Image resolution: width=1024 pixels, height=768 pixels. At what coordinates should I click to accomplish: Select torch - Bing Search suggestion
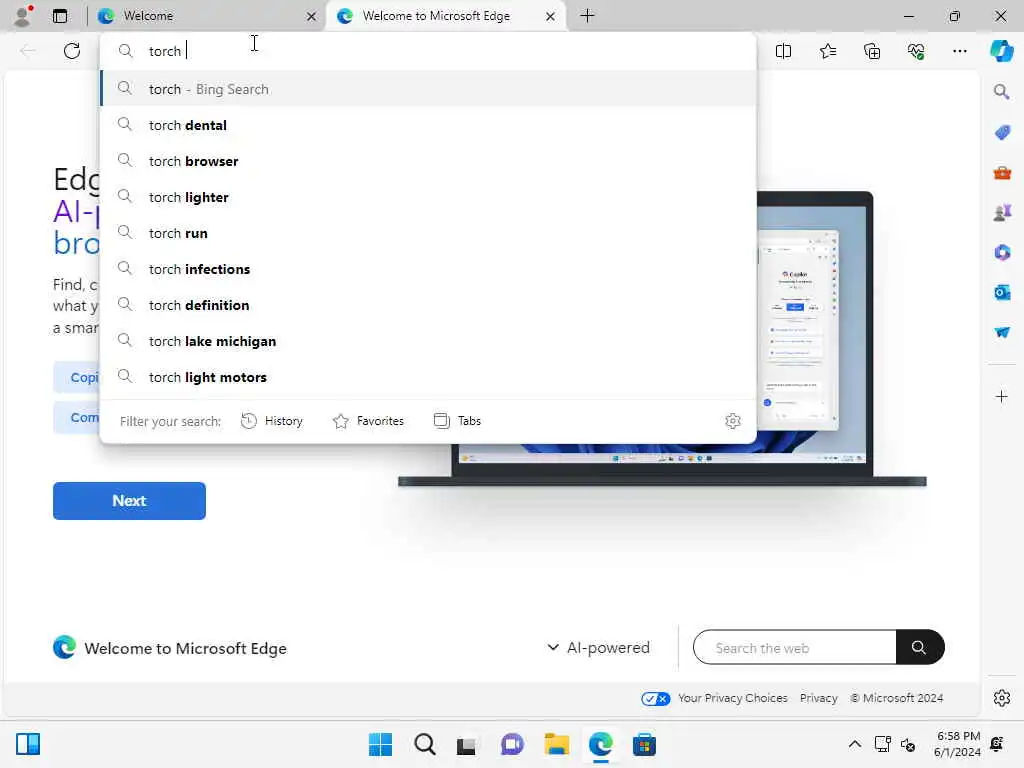(428, 89)
